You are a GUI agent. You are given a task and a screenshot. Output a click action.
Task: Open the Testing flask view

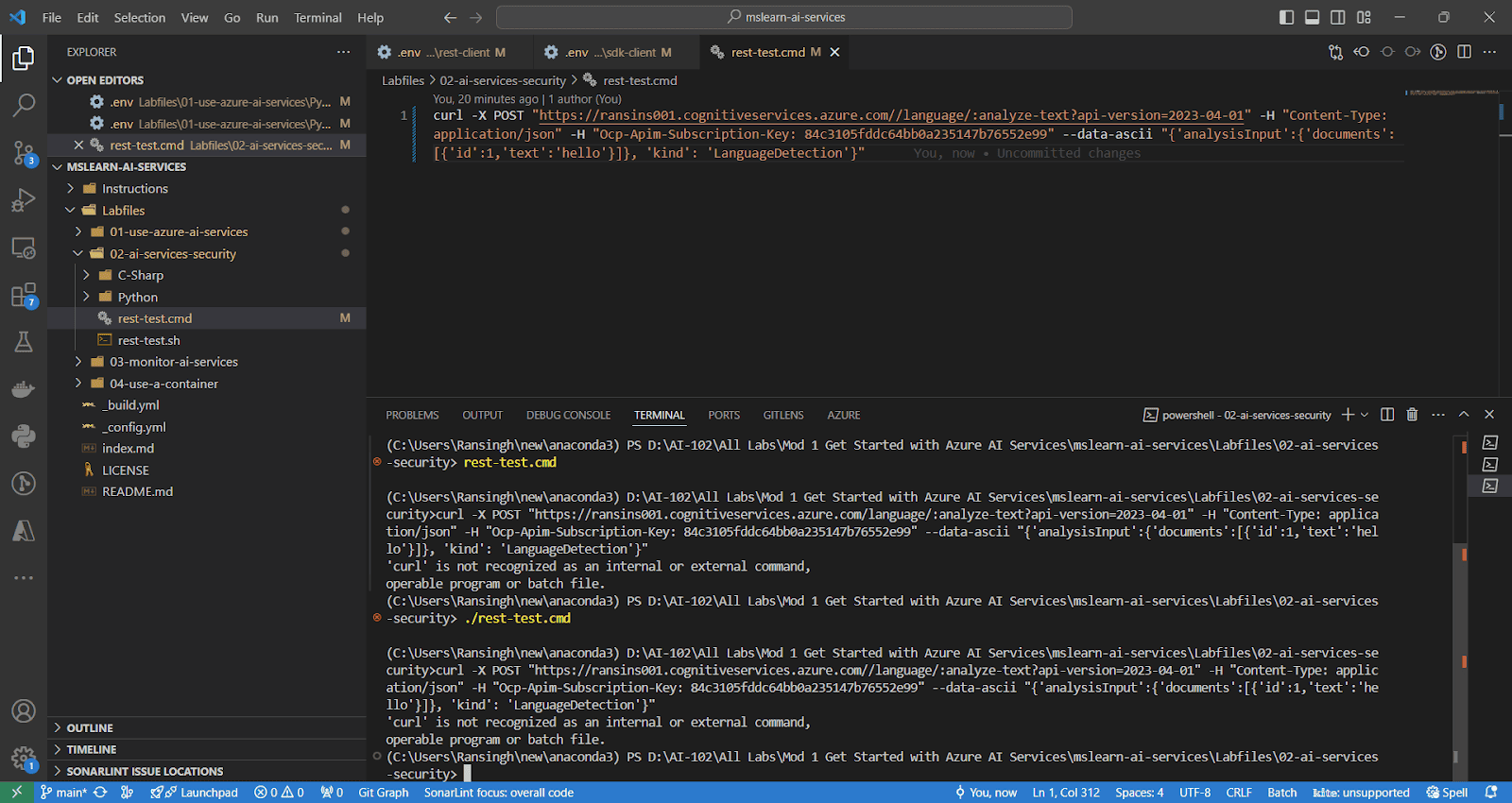[x=24, y=342]
